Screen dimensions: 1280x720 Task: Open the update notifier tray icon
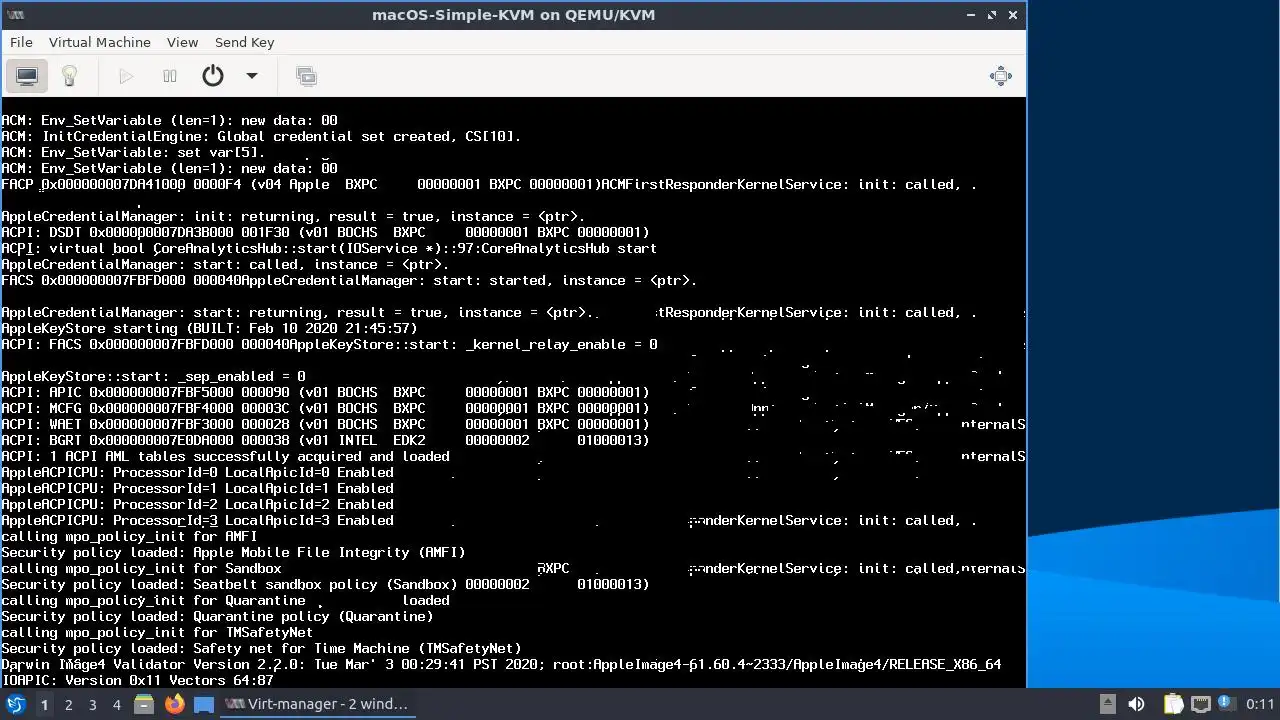tap(1225, 704)
